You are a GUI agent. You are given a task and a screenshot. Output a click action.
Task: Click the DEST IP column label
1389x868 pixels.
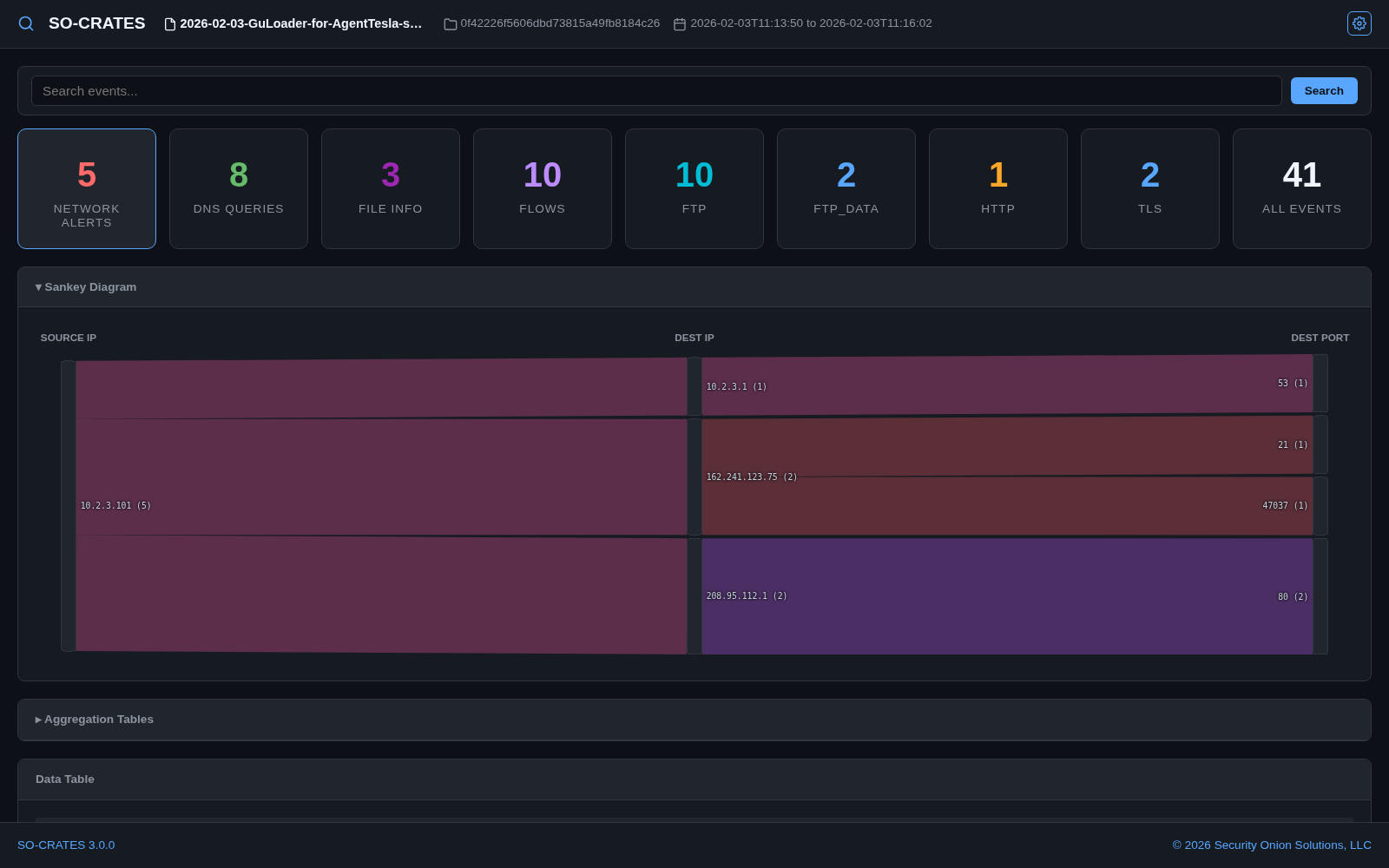(x=694, y=338)
